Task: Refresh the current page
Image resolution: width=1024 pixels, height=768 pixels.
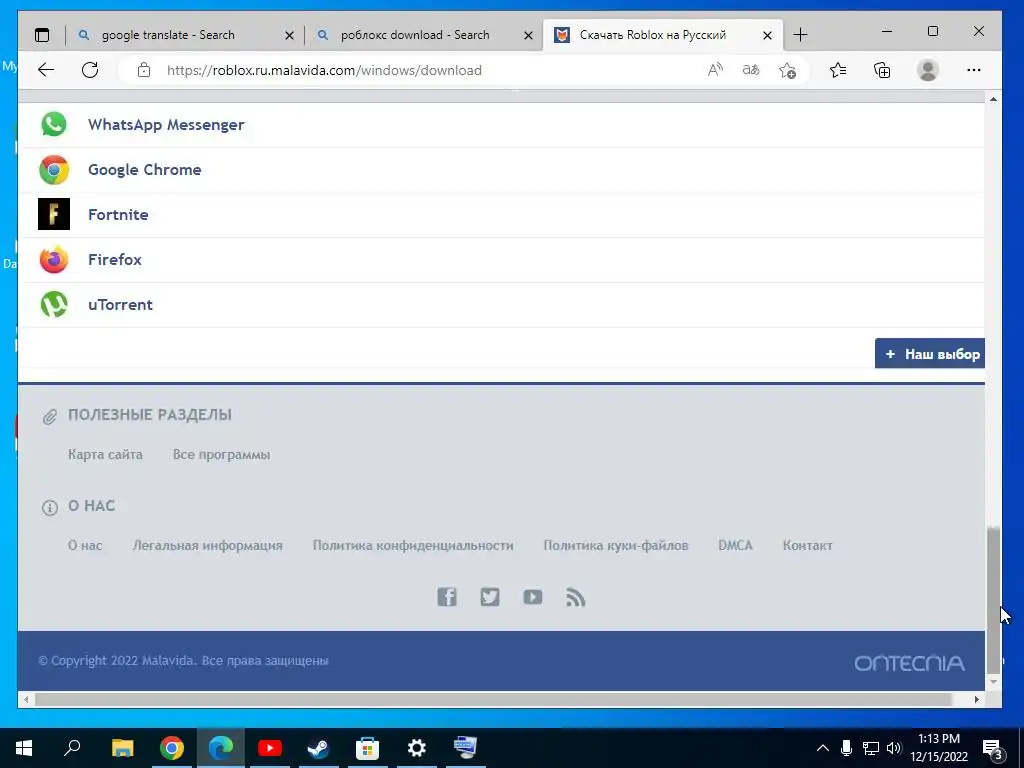Action: pos(90,70)
